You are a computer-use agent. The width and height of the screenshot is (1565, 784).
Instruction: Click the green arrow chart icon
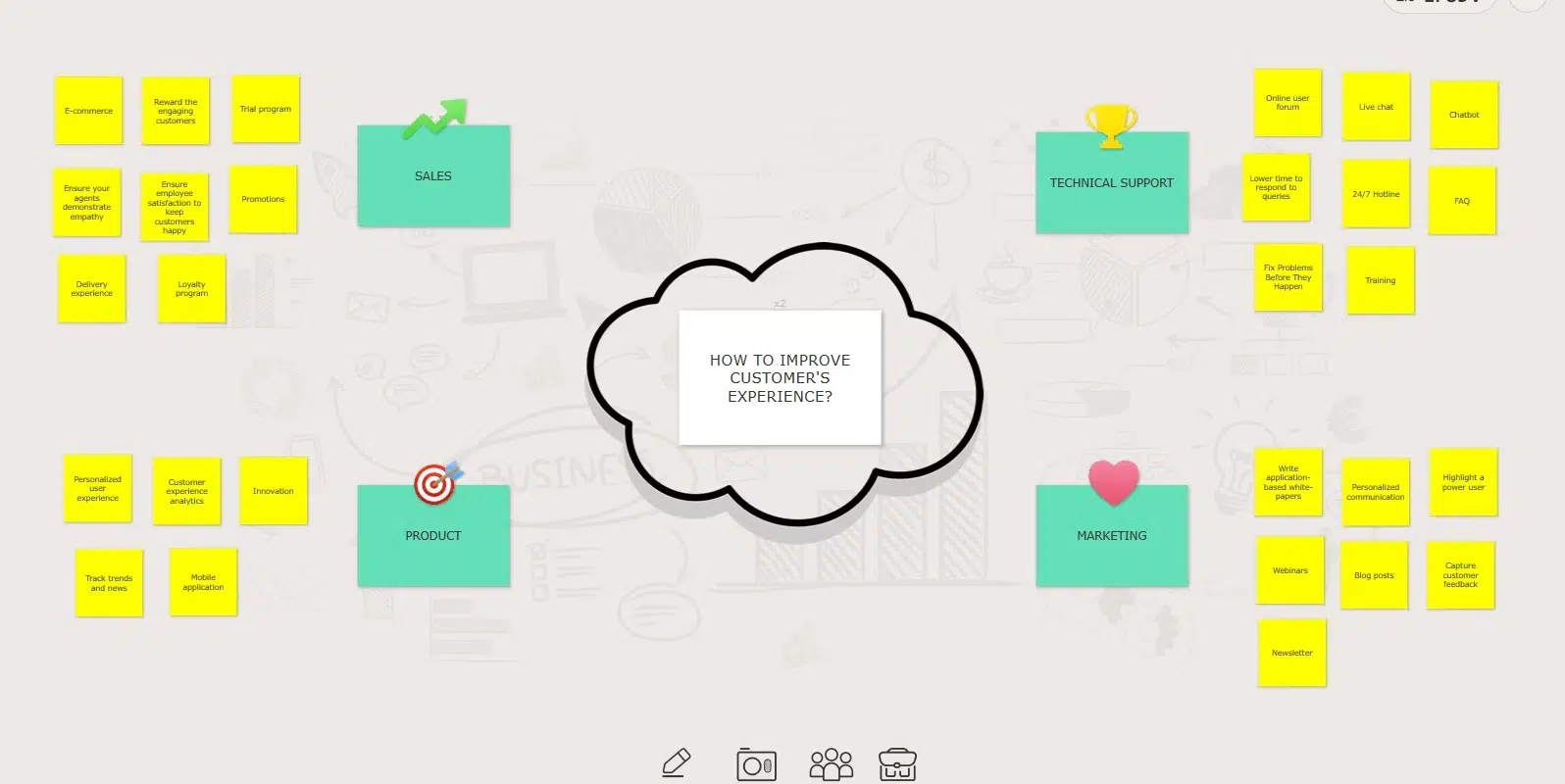pos(434,119)
